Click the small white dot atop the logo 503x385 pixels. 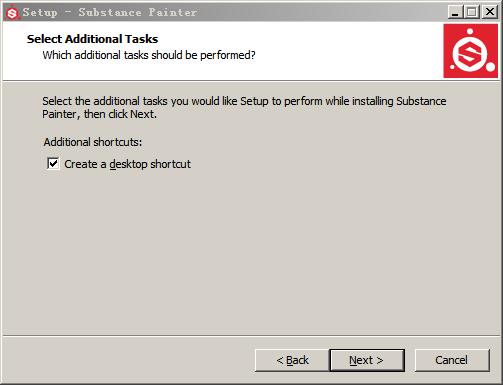coord(470,32)
